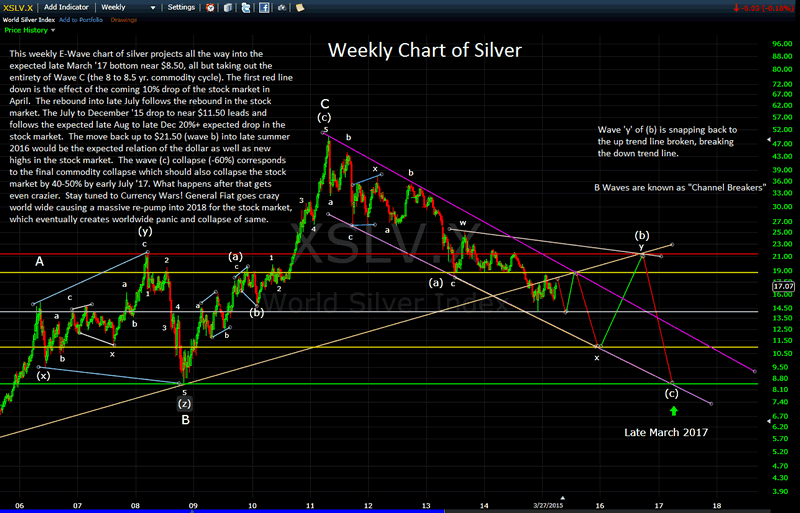Share chart on Facebook icon
The height and width of the screenshot is (513, 800).
[x=264, y=7]
